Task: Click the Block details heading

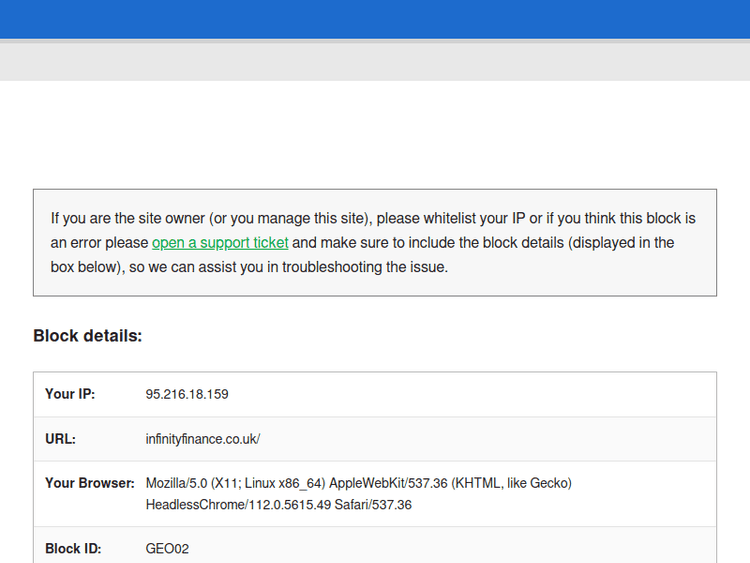Action: click(88, 336)
